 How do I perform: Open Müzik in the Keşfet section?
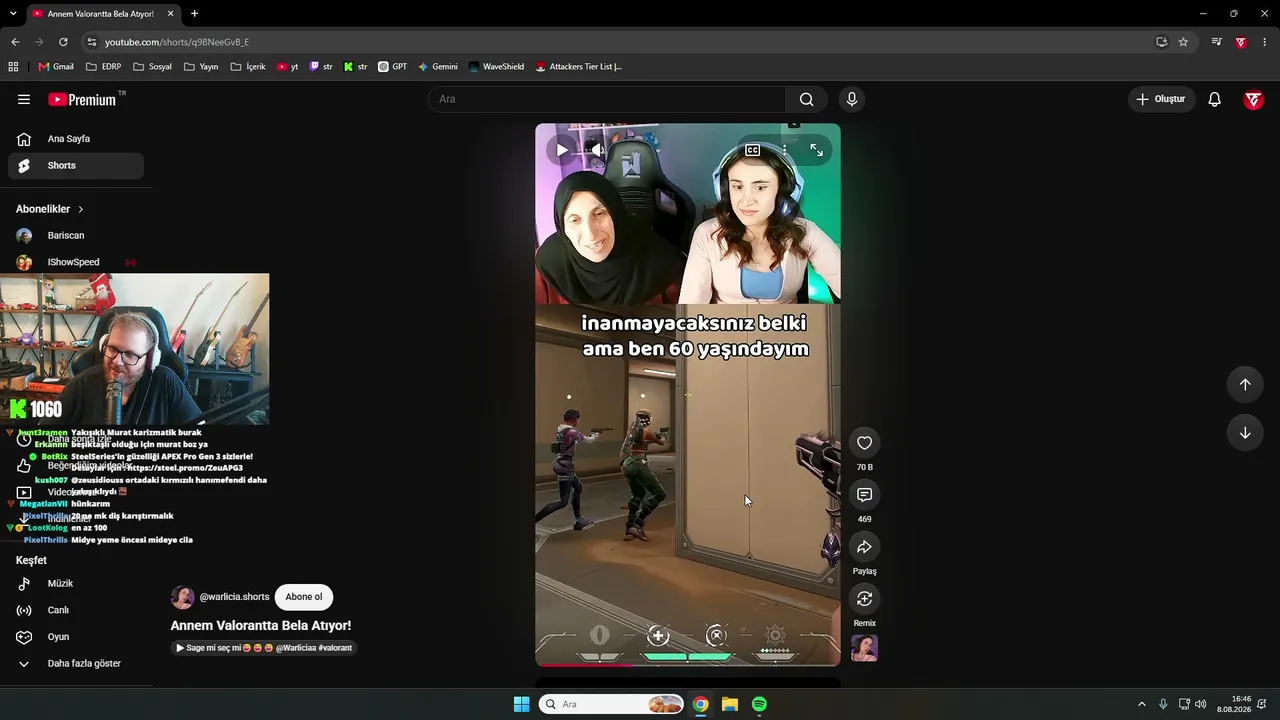[76, 584]
